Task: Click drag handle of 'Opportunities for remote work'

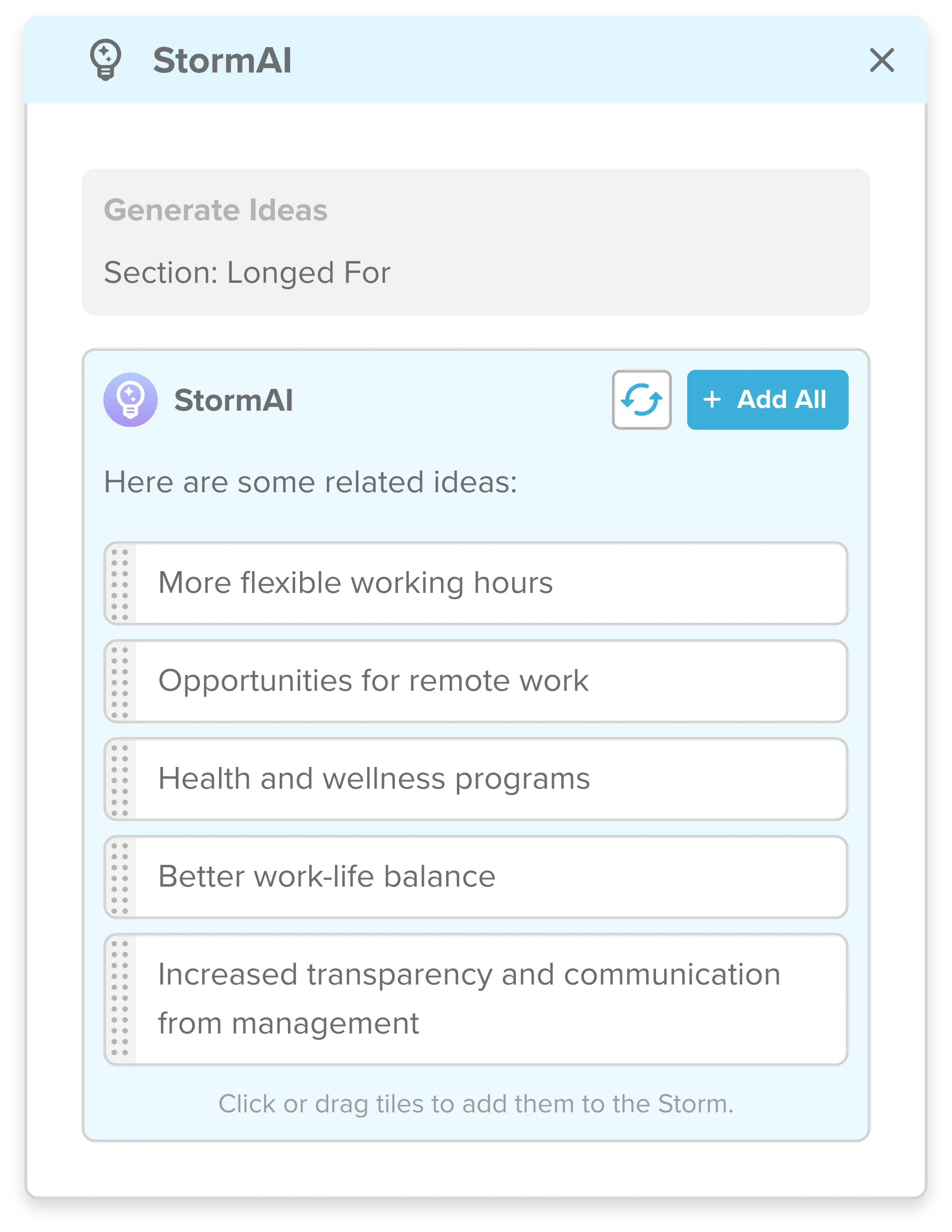Action: click(x=120, y=681)
